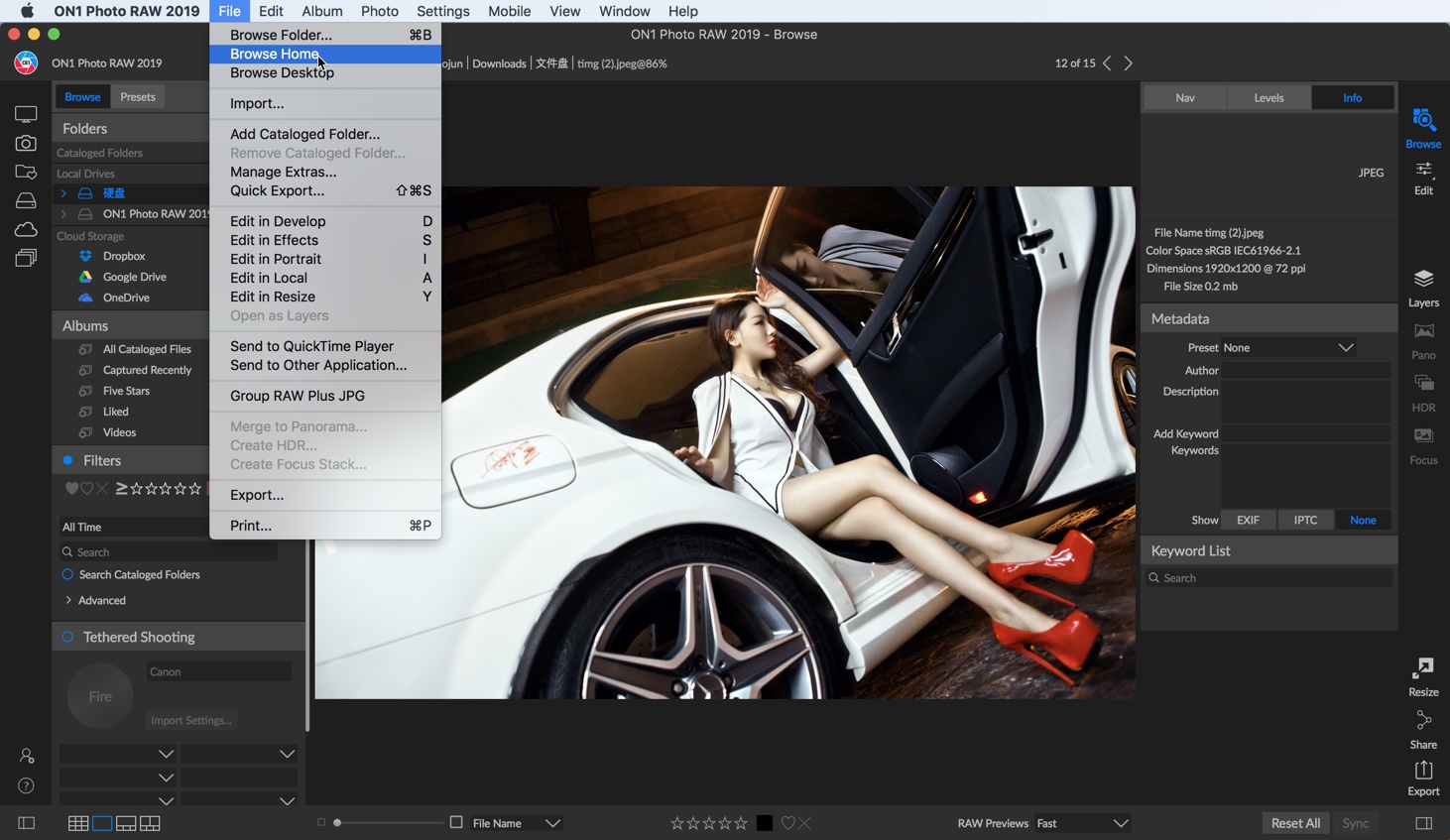Go to next photo arrow
The width and height of the screenshot is (1450, 840).
coord(1129,63)
